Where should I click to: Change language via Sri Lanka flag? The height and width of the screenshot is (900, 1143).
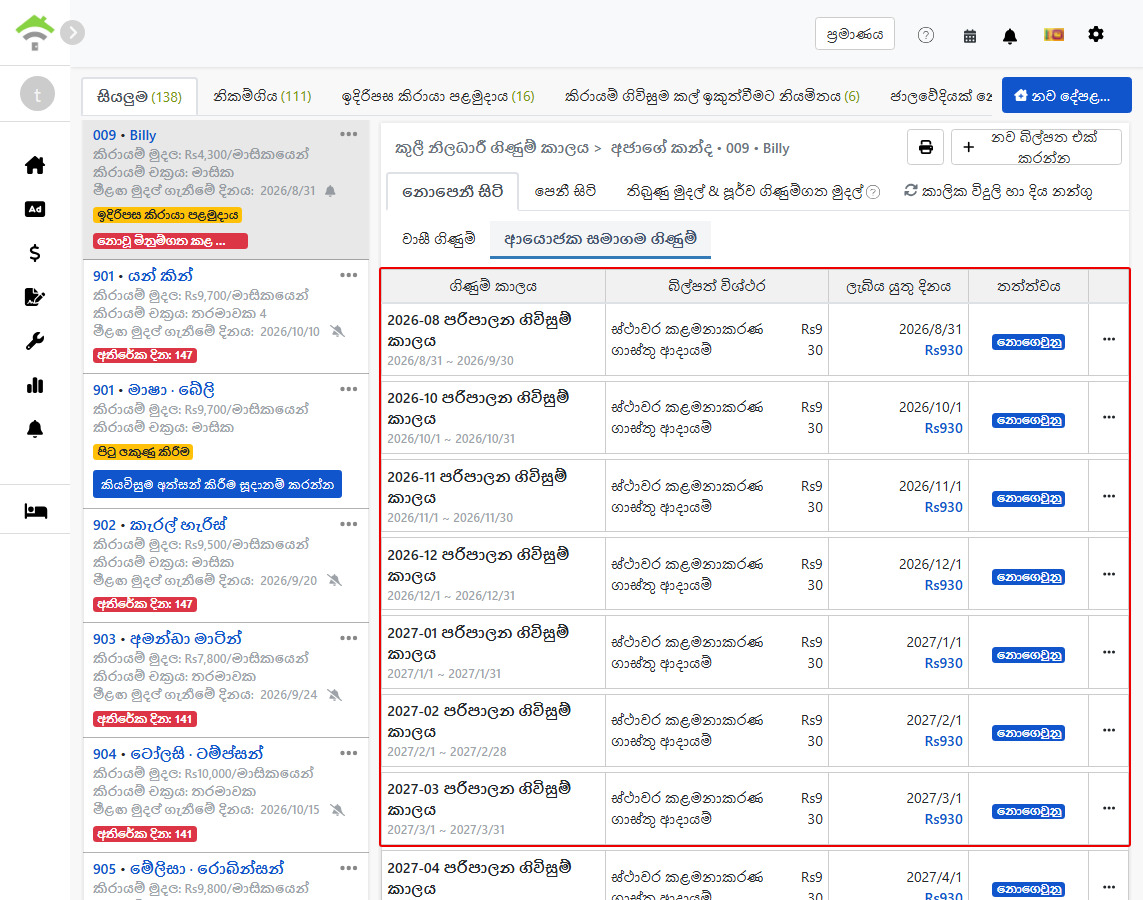[x=1053, y=34]
